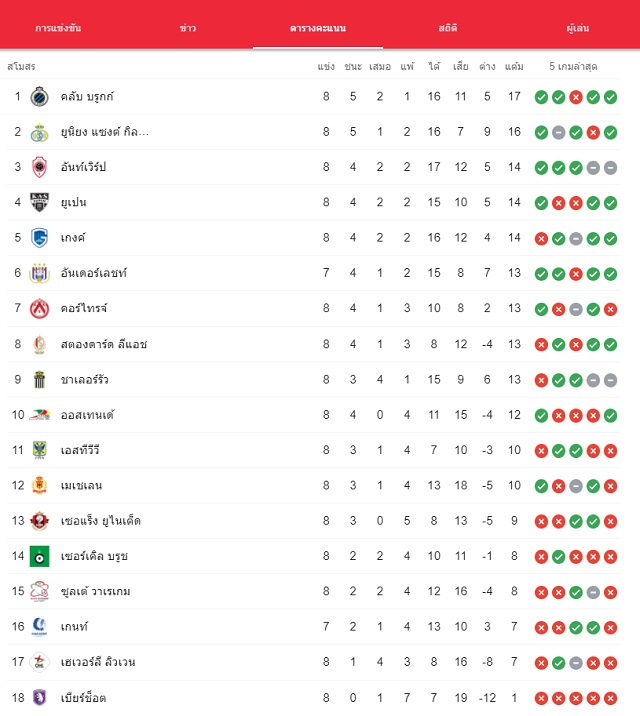
Task: Click the เซอร์เคิล บรูช green square logo
Action: (x=39, y=556)
